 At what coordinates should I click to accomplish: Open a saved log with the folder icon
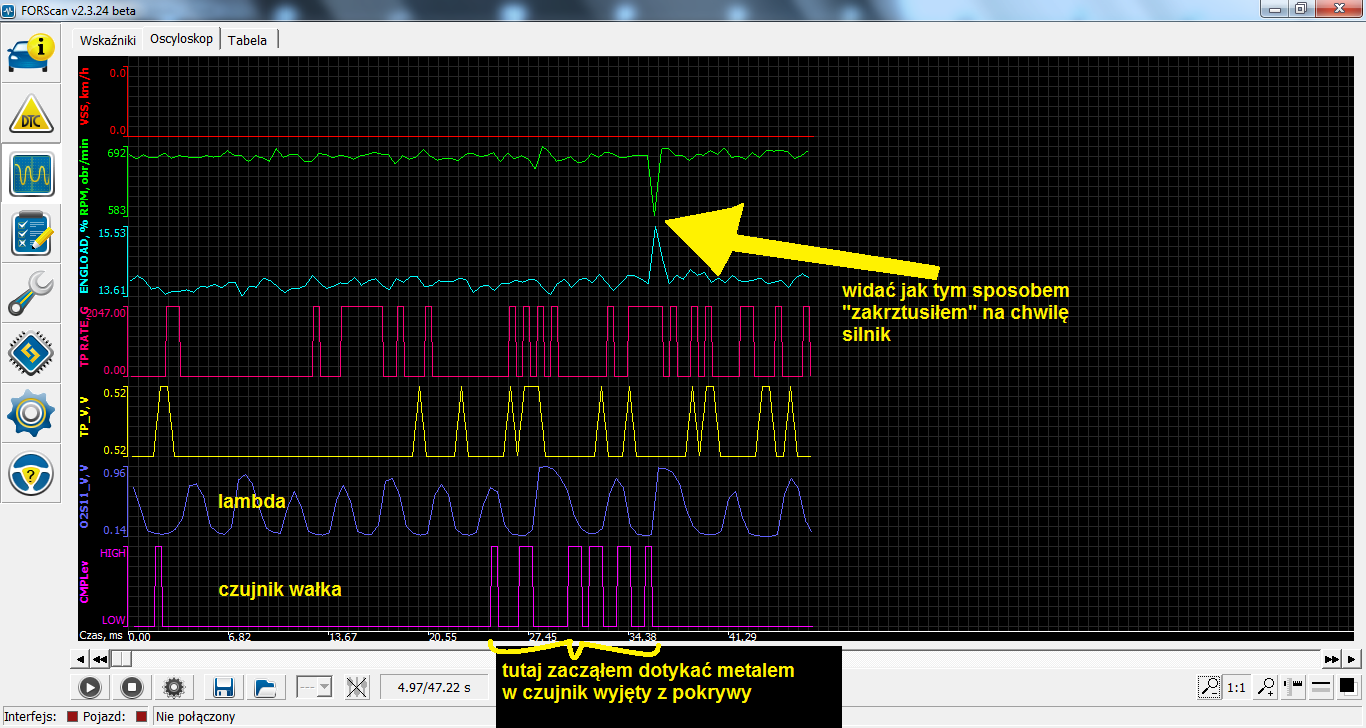tap(265, 687)
